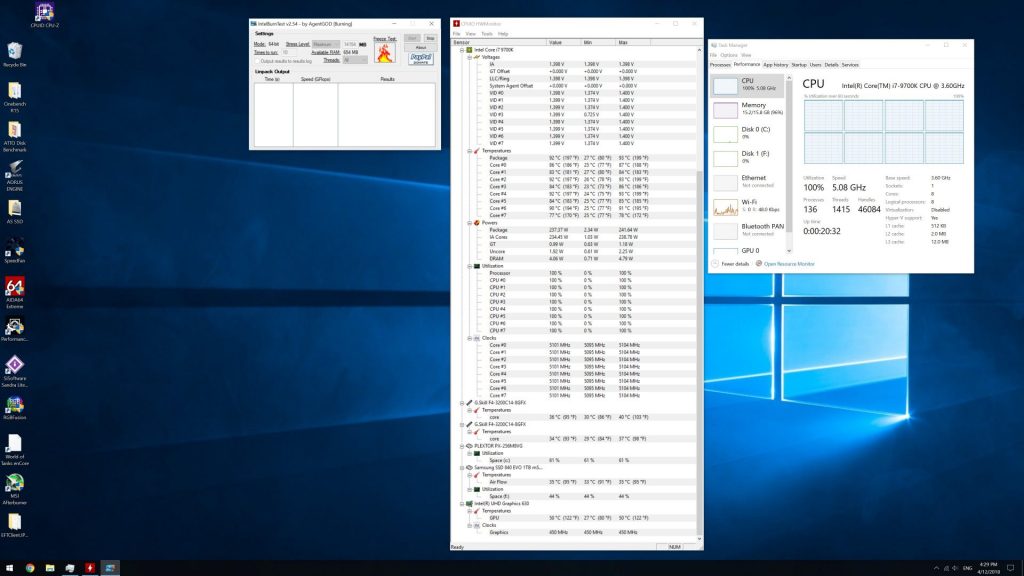Screen dimensions: 1024x576
Task: Select Memory in the Task Manager performance sidebar
Action: pos(747,109)
